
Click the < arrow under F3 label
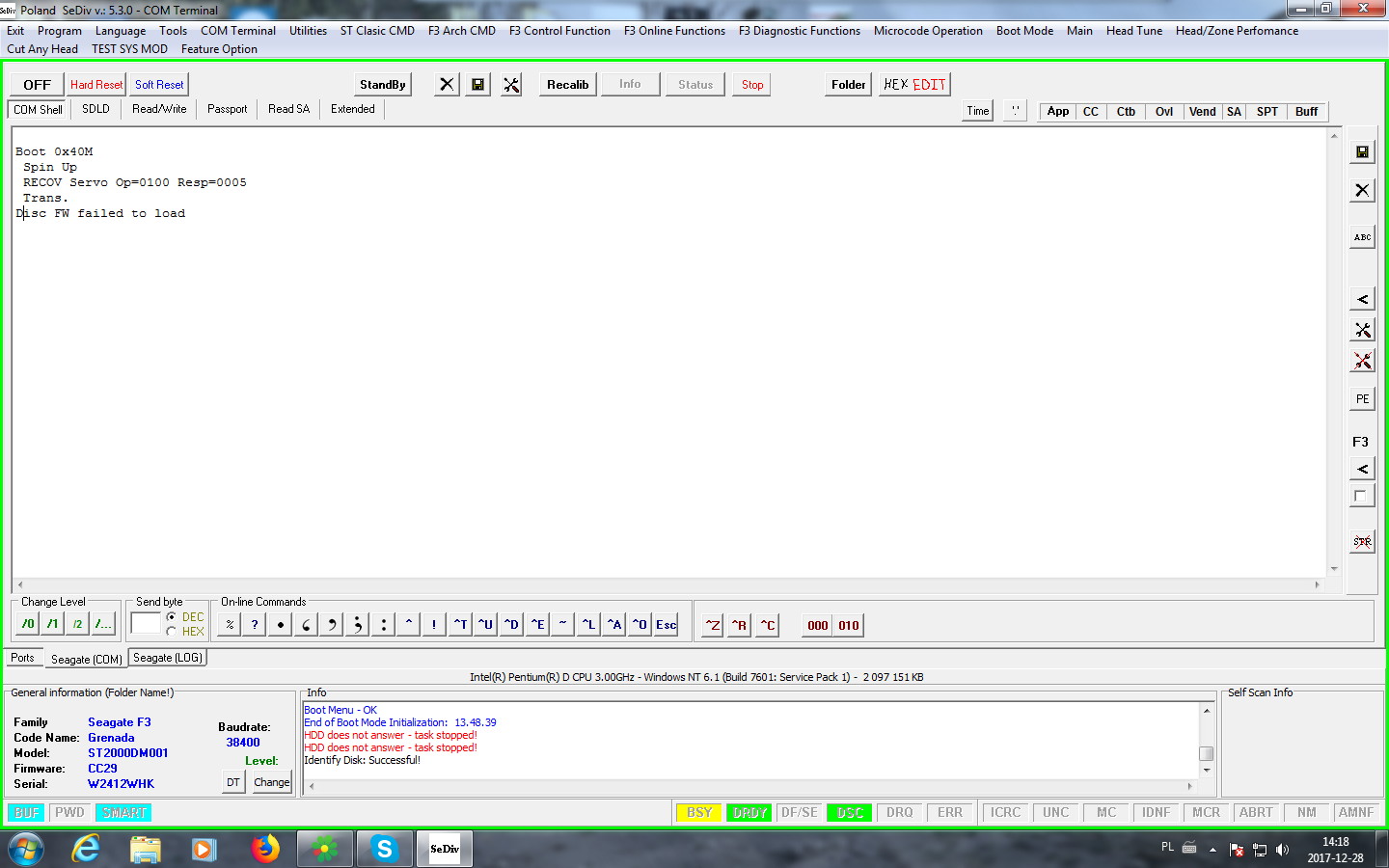pyautogui.click(x=1362, y=469)
